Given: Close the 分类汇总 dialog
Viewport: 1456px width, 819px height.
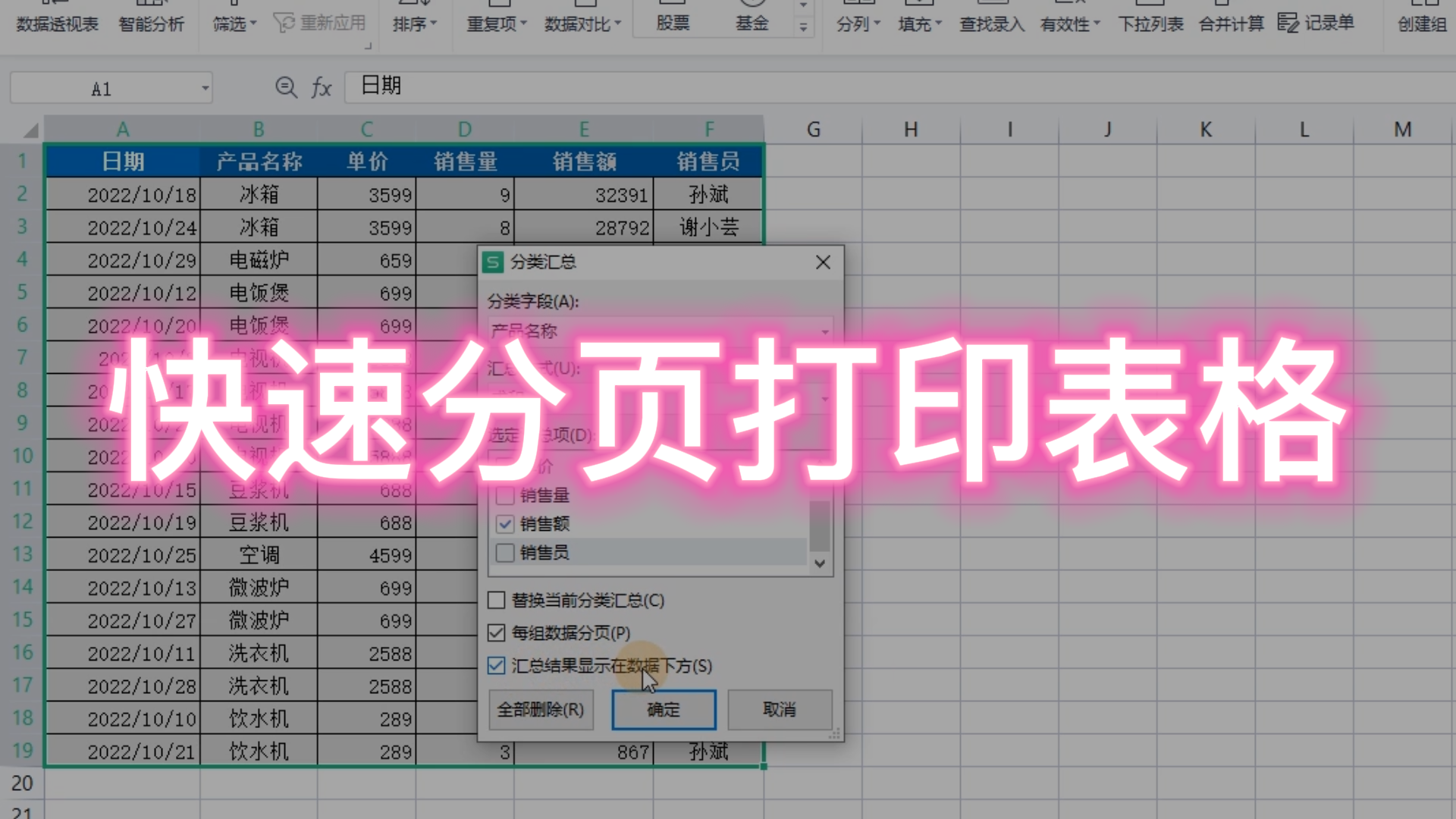Looking at the screenshot, I should 823,262.
